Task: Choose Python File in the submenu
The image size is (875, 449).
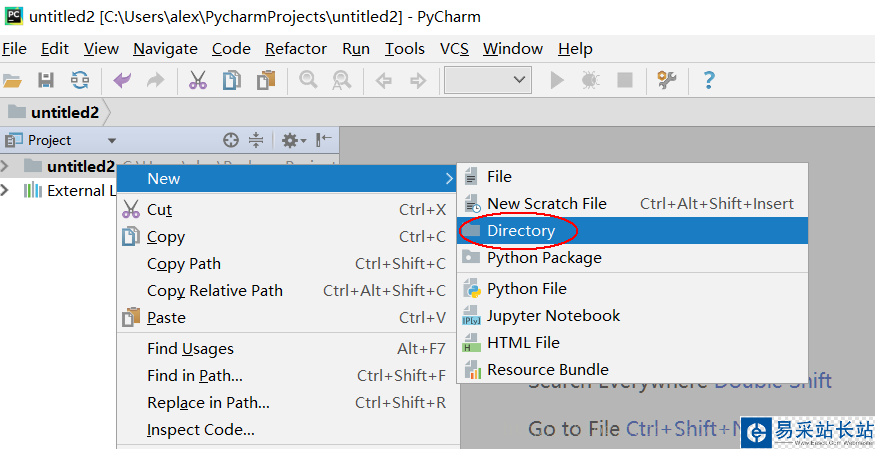Action: click(x=526, y=289)
